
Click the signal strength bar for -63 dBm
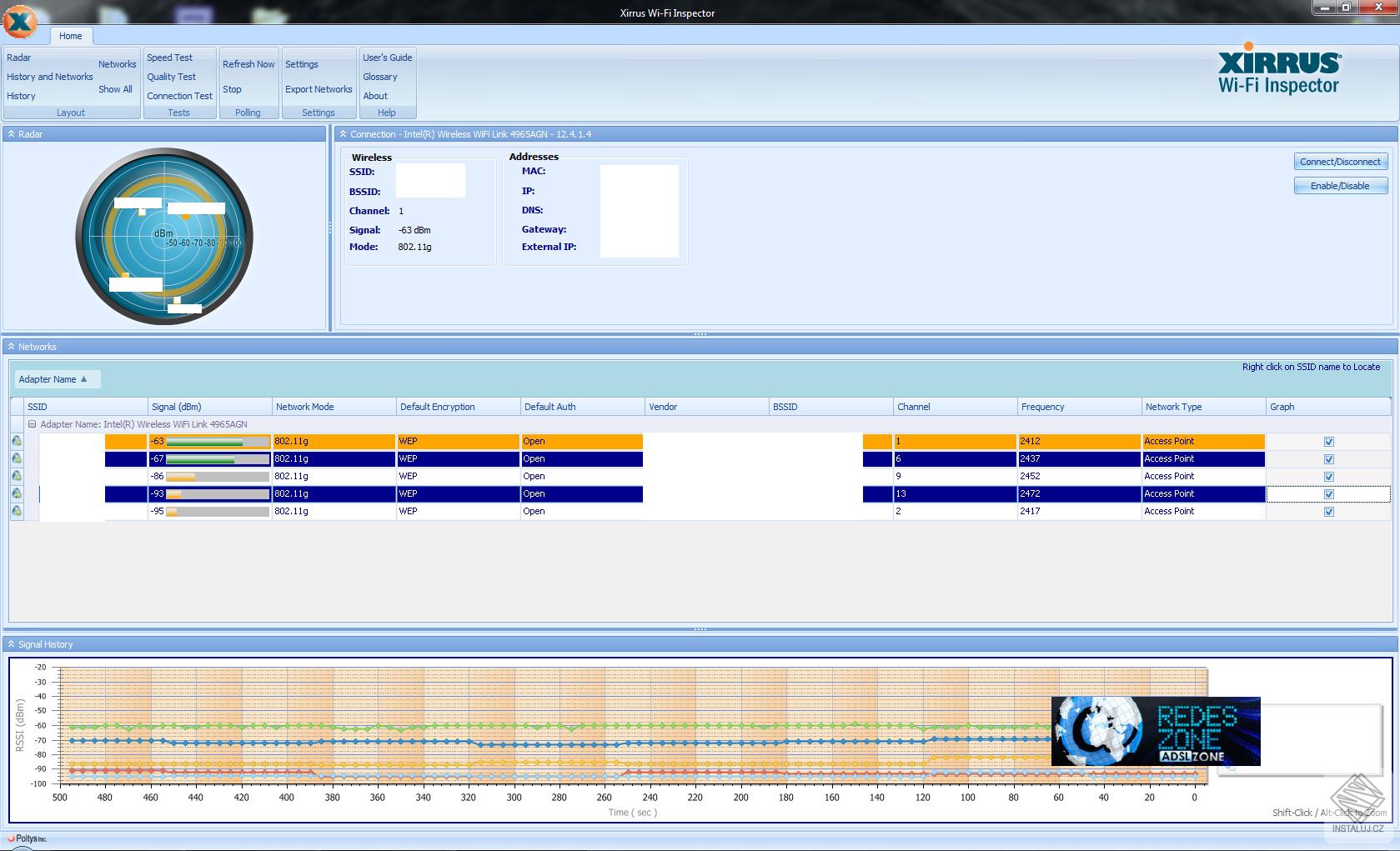217,442
